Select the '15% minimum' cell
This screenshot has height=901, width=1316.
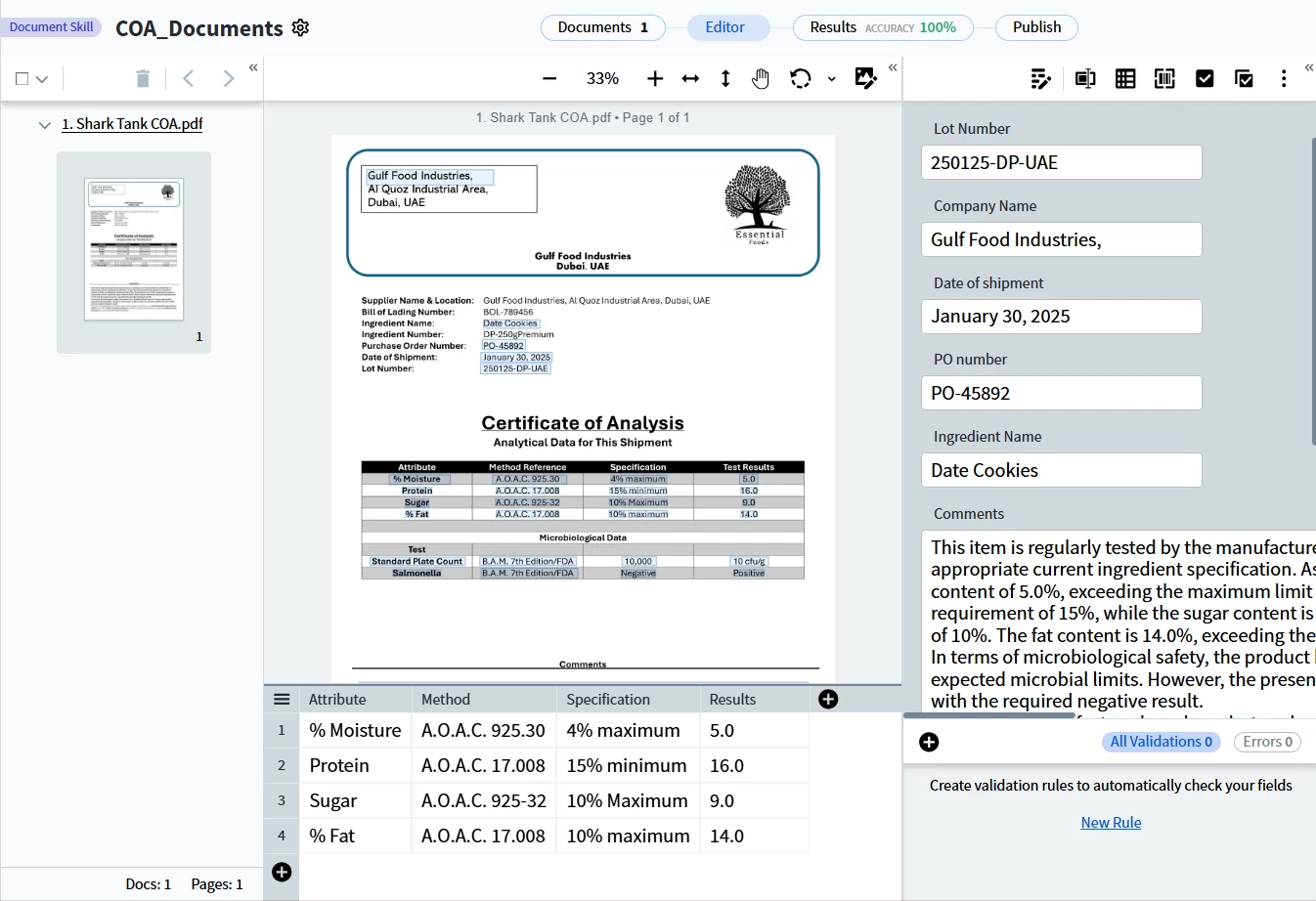(628, 765)
